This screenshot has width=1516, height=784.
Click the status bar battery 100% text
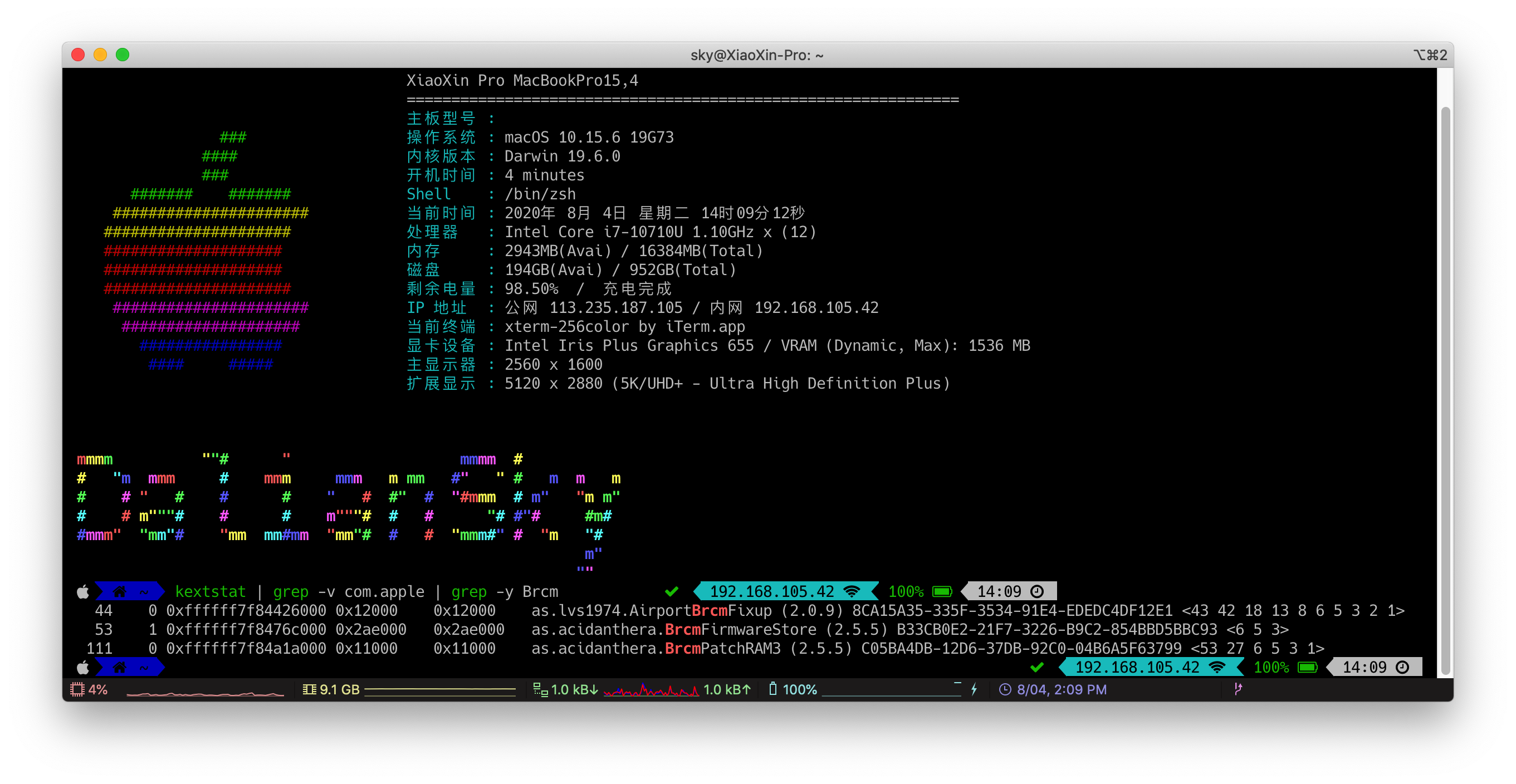(x=799, y=689)
